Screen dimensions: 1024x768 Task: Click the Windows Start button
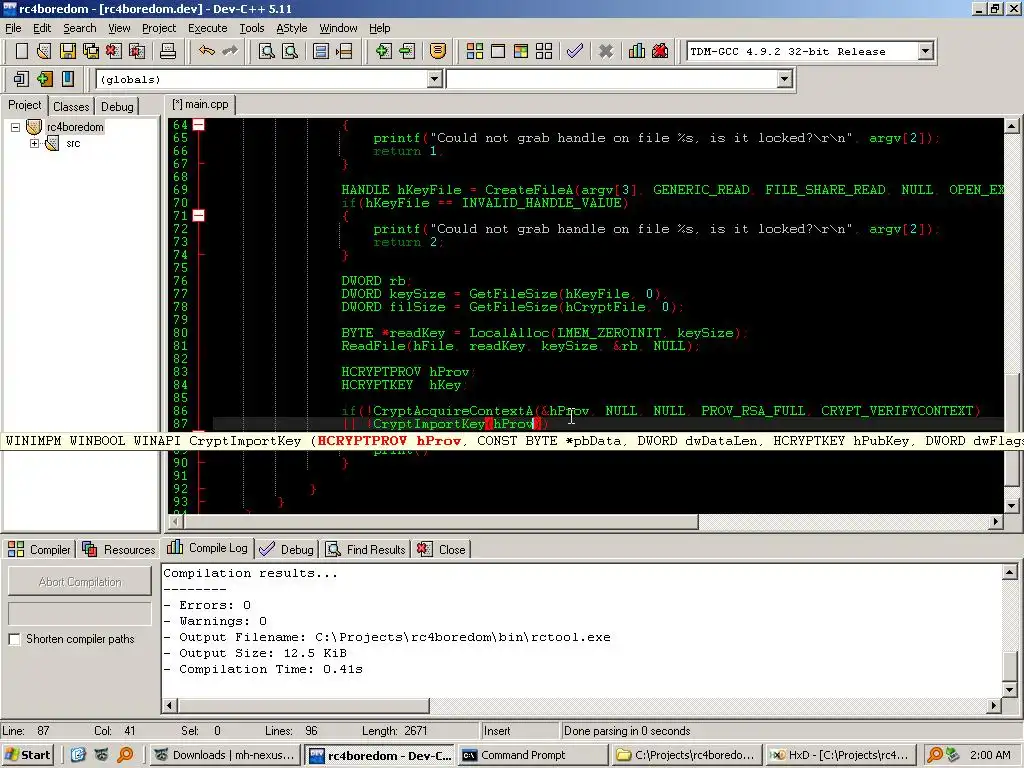pyautogui.click(x=28, y=755)
